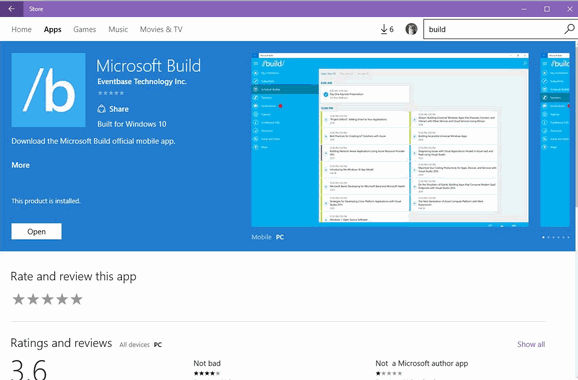This screenshot has width=578, height=380.
Task: Go back with the Store back arrow
Action: (x=11, y=9)
